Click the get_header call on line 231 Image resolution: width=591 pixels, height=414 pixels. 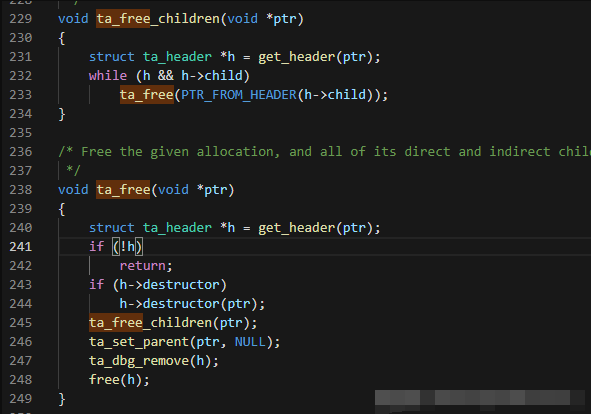(319, 57)
